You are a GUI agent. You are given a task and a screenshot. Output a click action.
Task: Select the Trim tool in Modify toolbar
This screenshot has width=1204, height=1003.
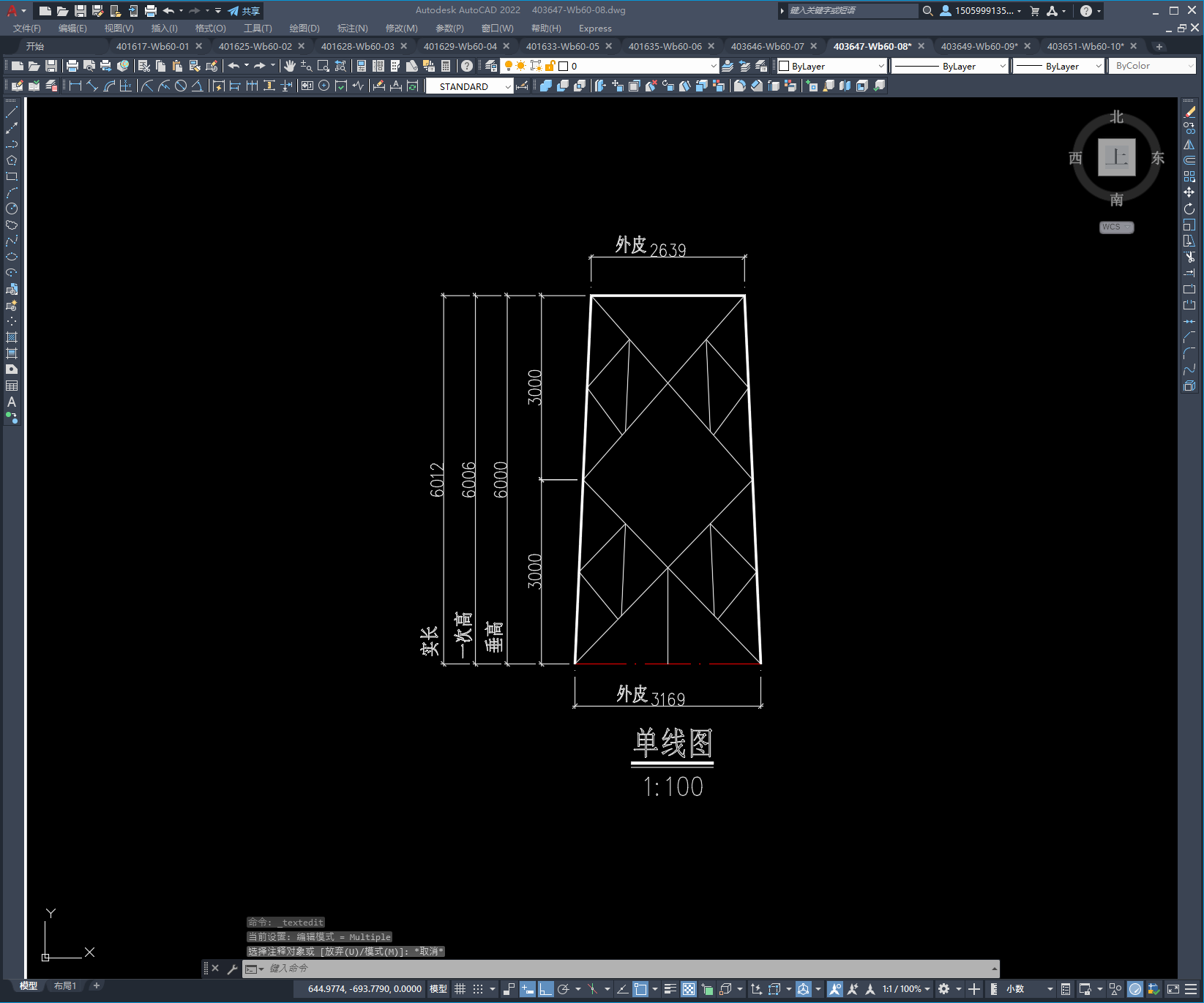pyautogui.click(x=1189, y=257)
